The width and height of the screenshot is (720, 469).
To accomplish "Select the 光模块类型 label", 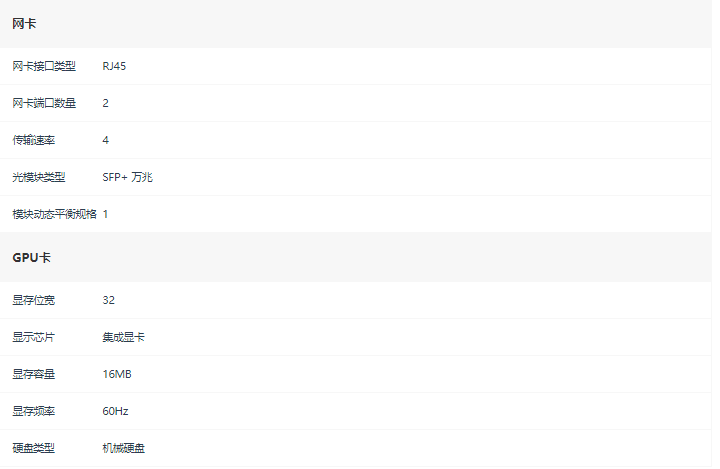I will coord(39,177).
